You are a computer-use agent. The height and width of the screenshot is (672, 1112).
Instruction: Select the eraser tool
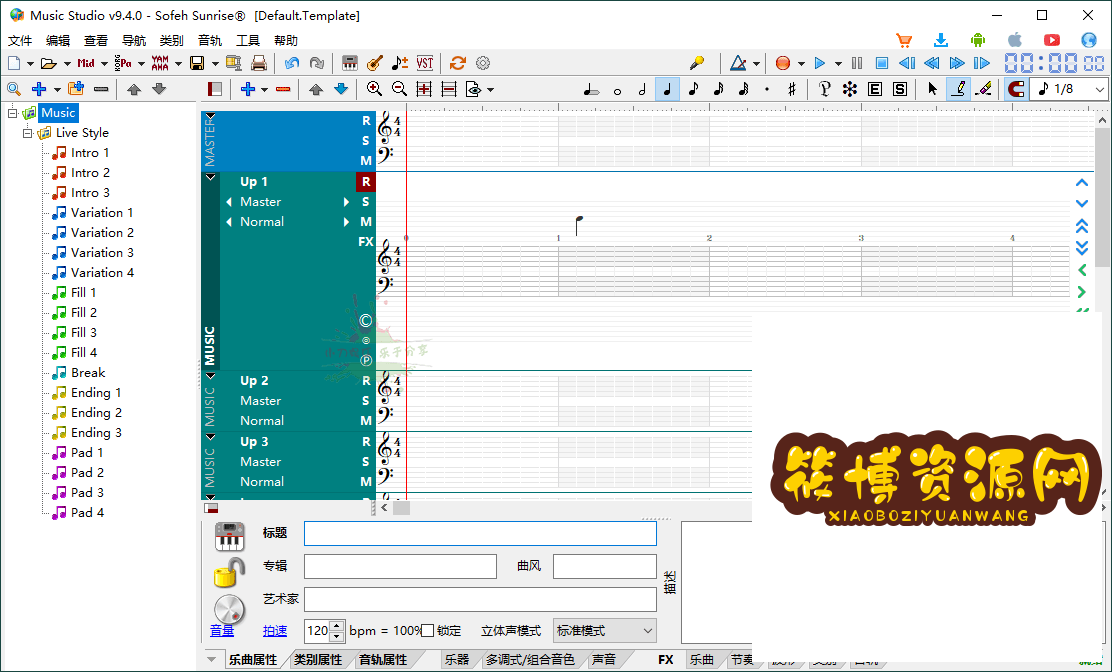tap(984, 89)
